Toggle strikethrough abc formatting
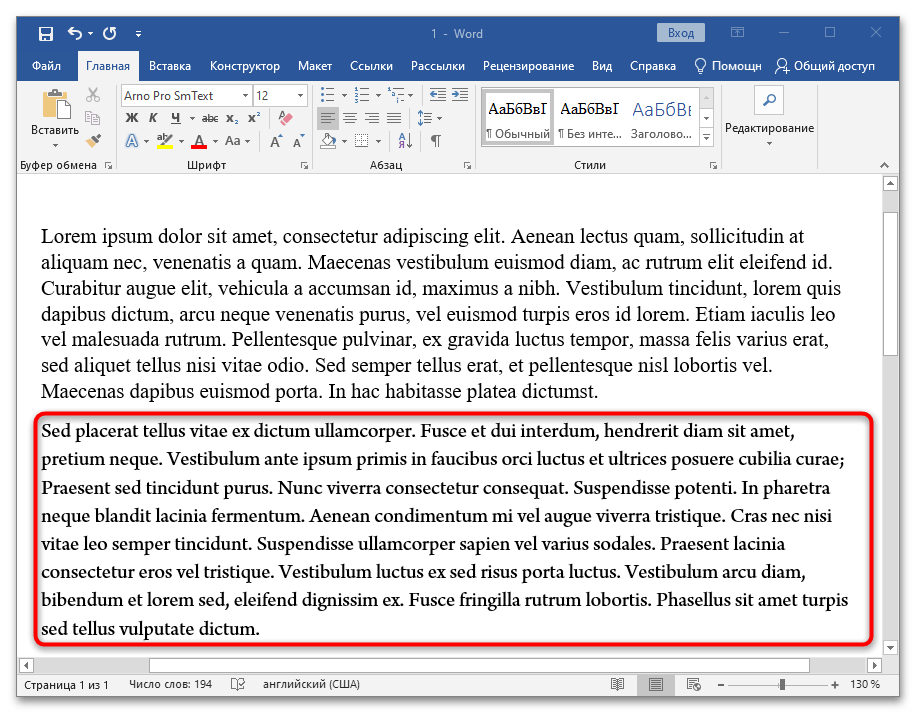916x713 pixels. point(210,118)
